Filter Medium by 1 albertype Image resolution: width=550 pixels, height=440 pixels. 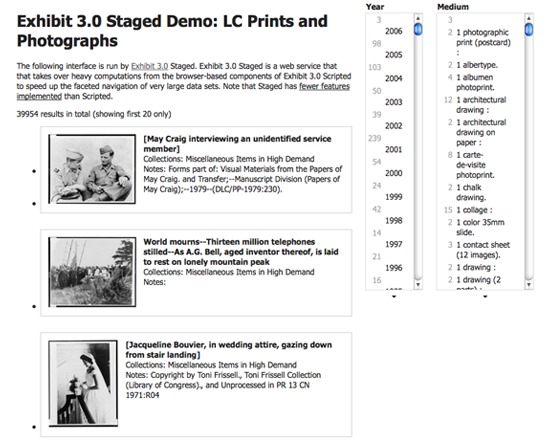[477, 65]
